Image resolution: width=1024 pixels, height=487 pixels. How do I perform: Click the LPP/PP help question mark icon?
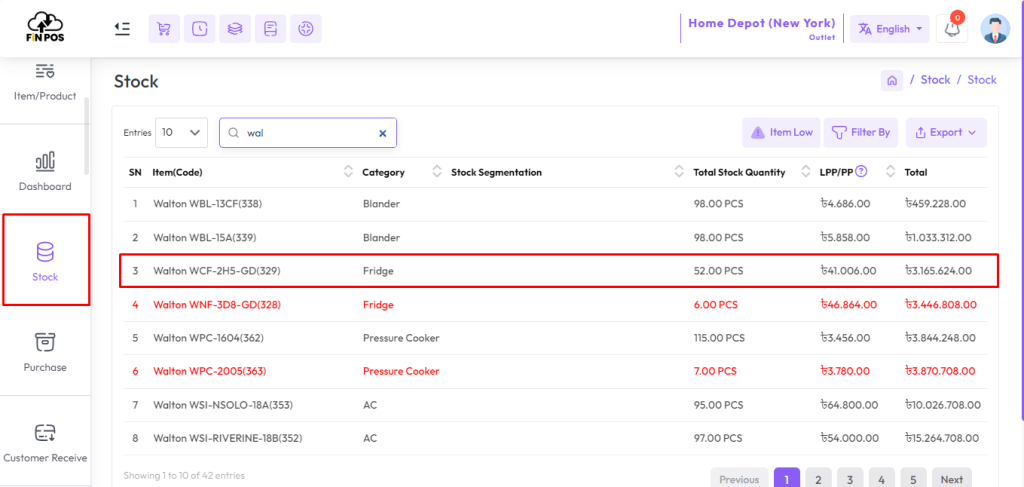tap(861, 172)
